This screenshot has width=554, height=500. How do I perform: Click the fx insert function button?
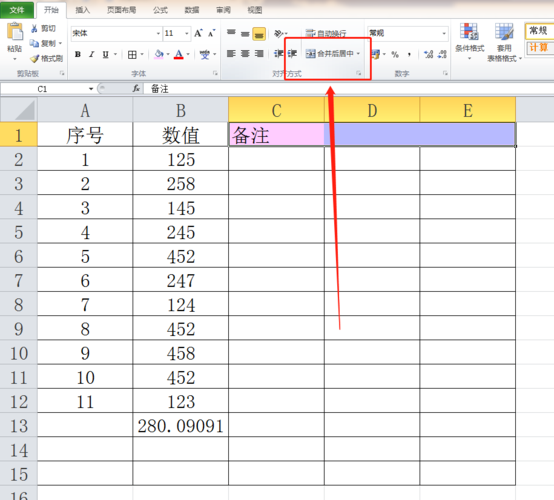tap(136, 89)
